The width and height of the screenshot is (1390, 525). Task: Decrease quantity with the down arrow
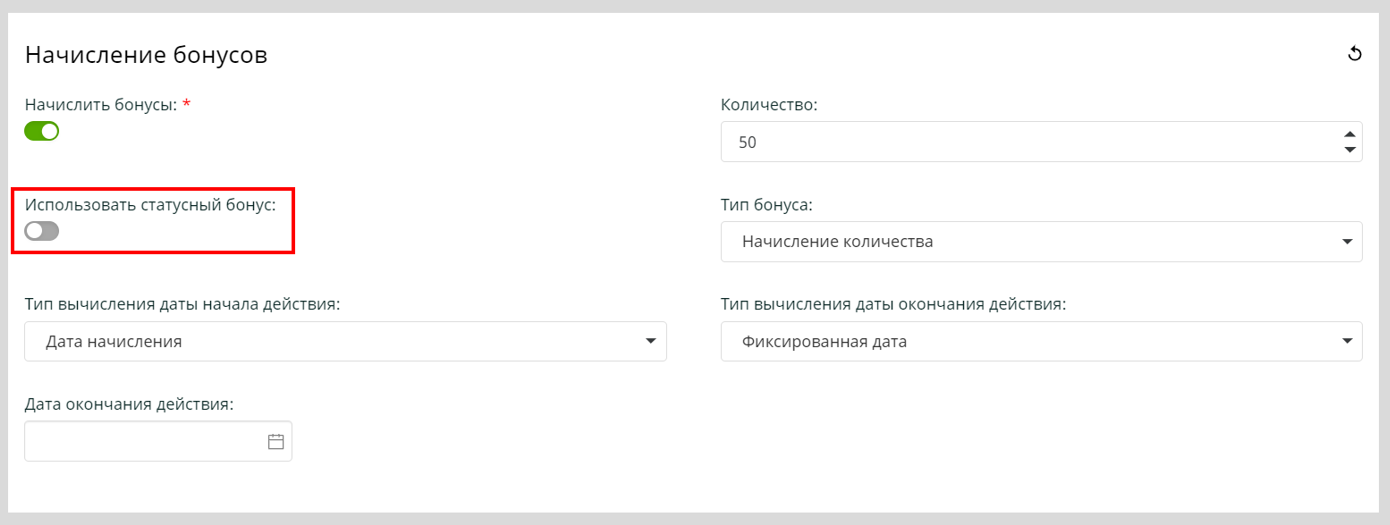click(x=1349, y=150)
